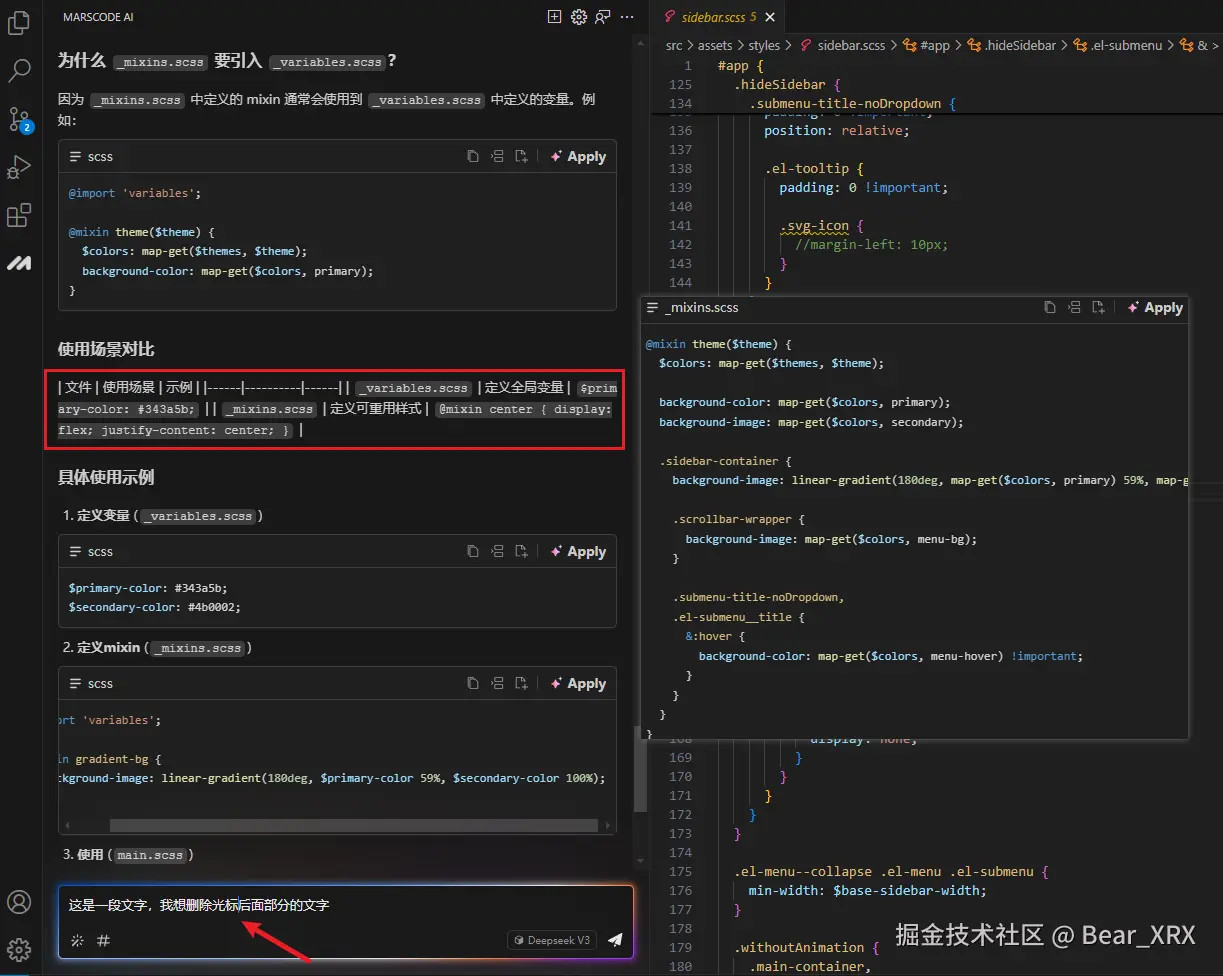This screenshot has height=976, width=1223.
Task: Select the MarsCode AI activity bar logo
Action: 18,262
